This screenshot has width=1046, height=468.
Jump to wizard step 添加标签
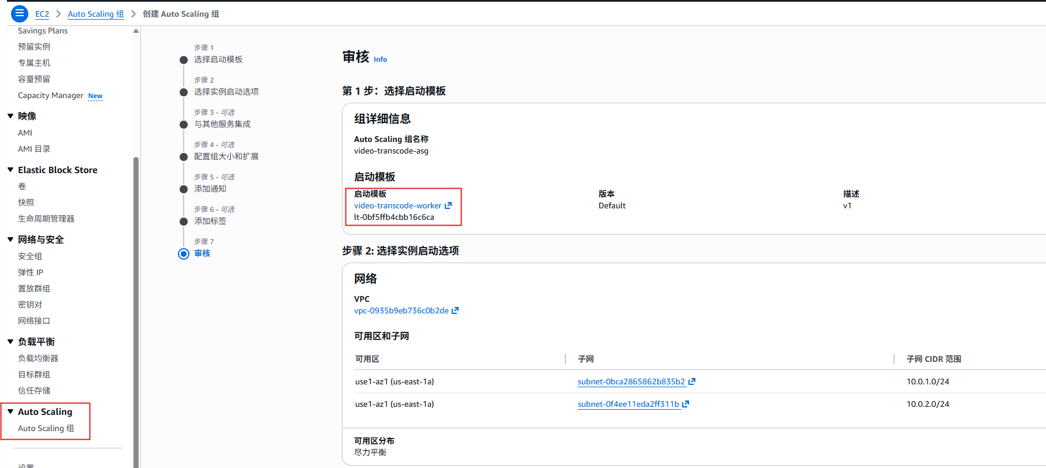[210, 221]
